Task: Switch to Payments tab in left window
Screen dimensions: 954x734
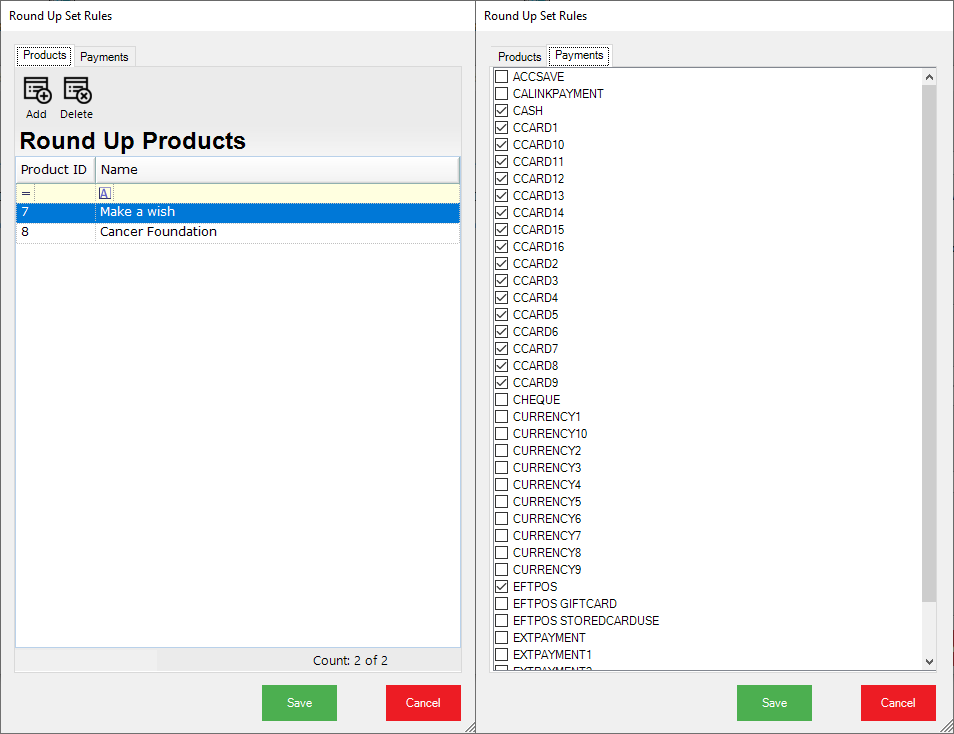Action: point(104,57)
